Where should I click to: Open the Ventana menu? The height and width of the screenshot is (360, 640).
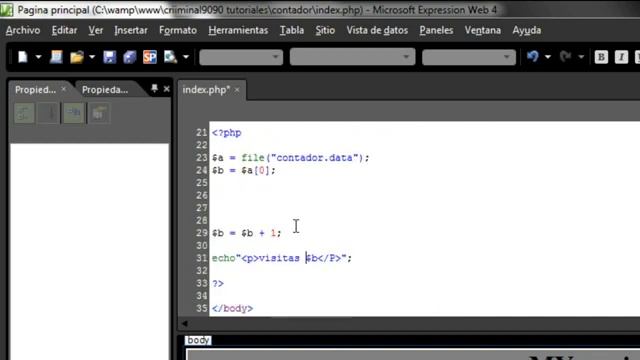click(x=482, y=30)
